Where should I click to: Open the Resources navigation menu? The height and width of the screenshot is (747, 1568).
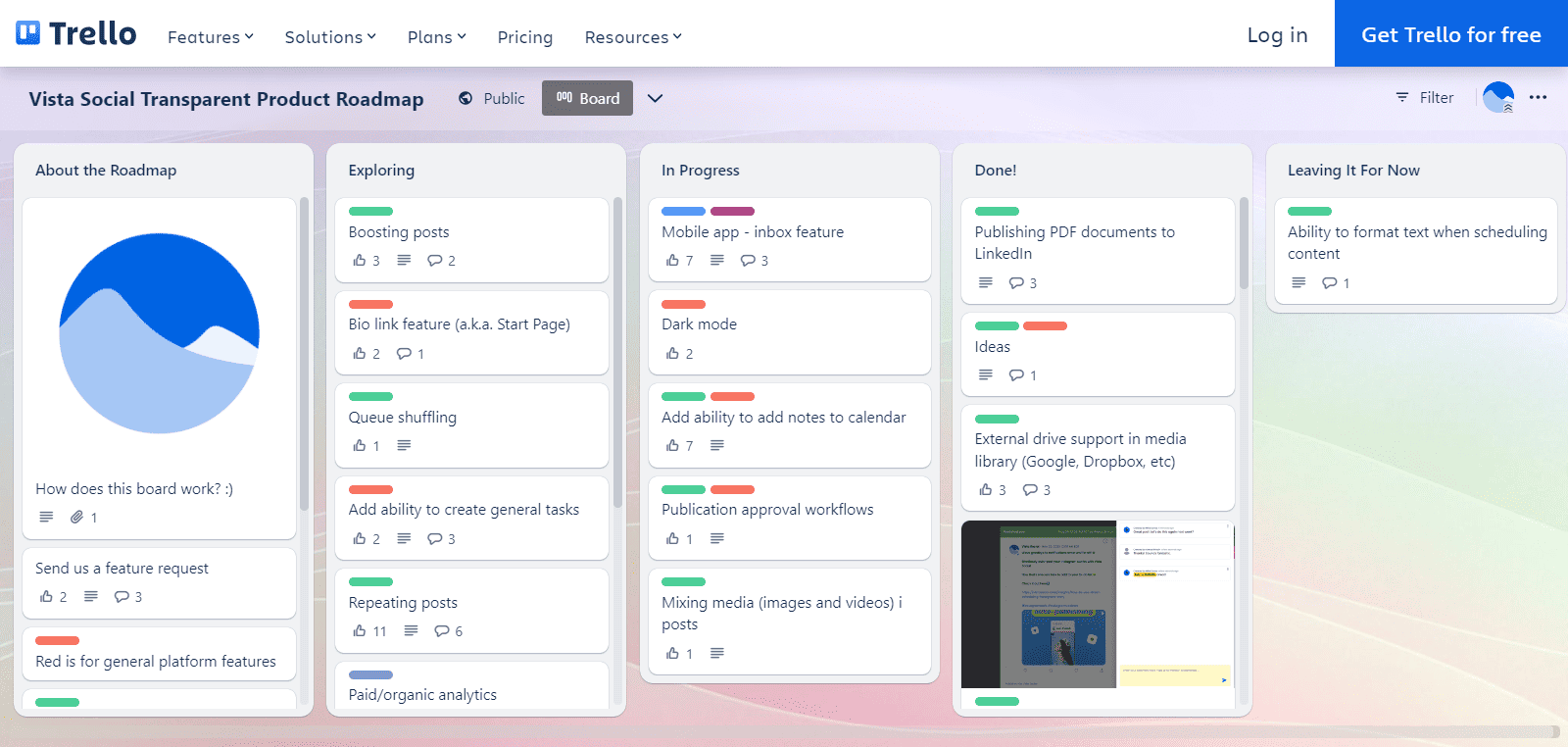[x=633, y=37]
